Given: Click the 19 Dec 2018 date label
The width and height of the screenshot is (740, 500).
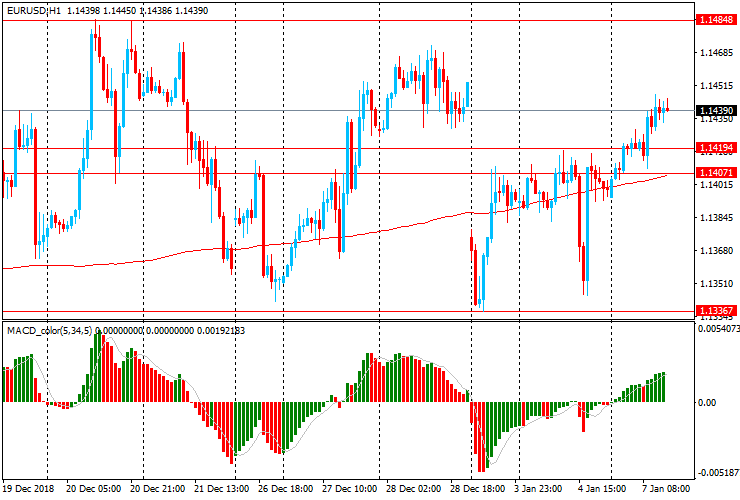Looking at the screenshot, I should pos(29,489).
